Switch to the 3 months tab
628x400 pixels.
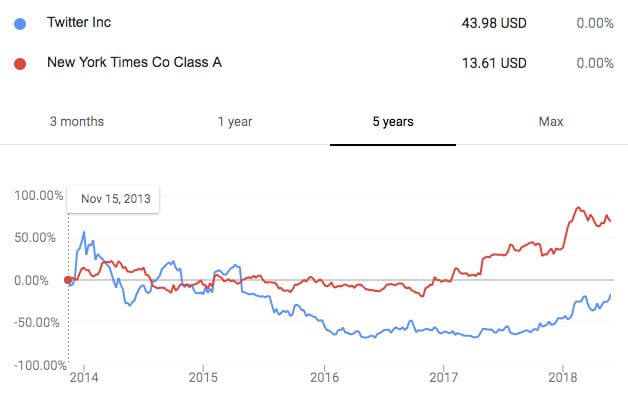pyautogui.click(x=77, y=122)
